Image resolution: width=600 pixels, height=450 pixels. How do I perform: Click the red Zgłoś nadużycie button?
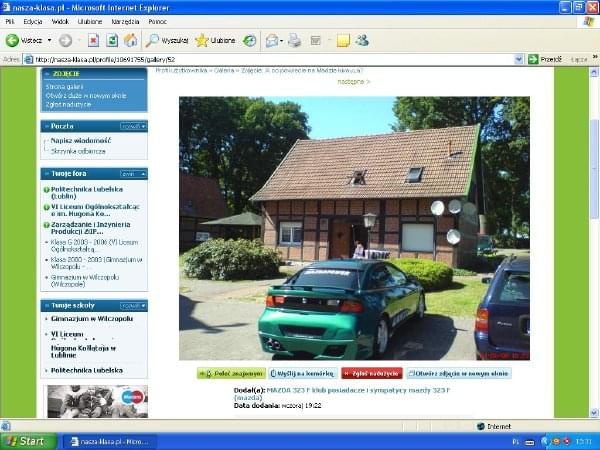click(369, 373)
